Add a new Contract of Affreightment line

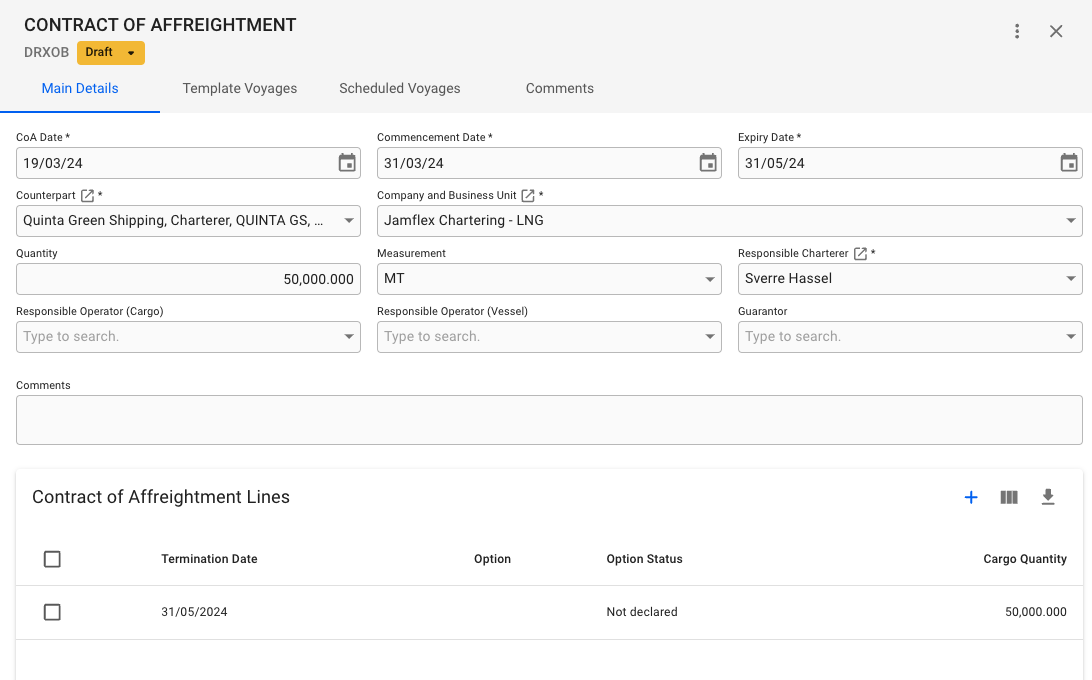tap(970, 497)
